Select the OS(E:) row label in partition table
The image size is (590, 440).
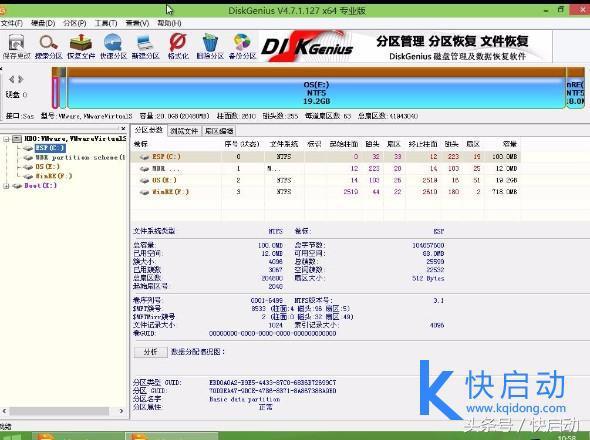point(164,181)
